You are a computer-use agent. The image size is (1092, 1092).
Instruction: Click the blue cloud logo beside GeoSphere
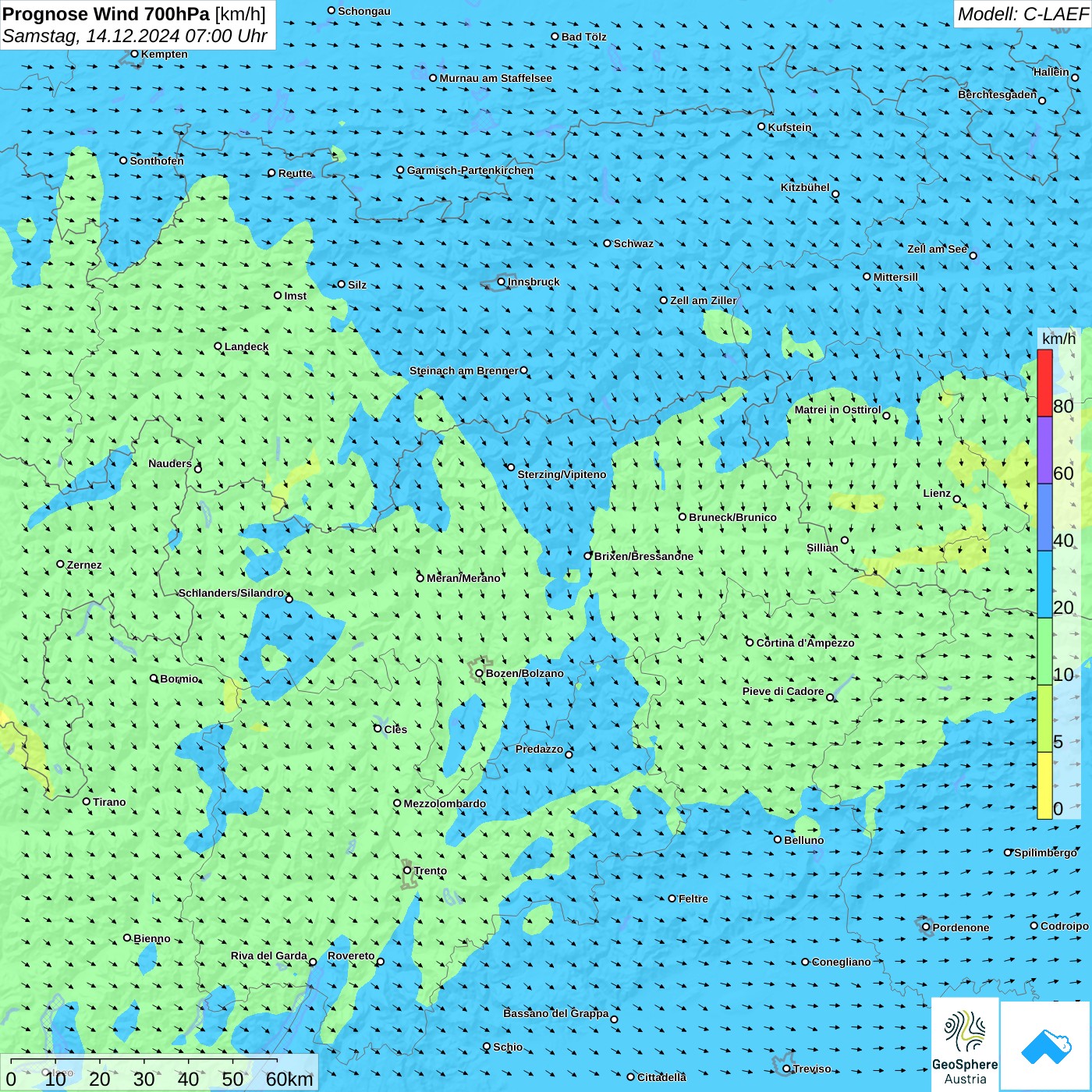(1046, 1047)
